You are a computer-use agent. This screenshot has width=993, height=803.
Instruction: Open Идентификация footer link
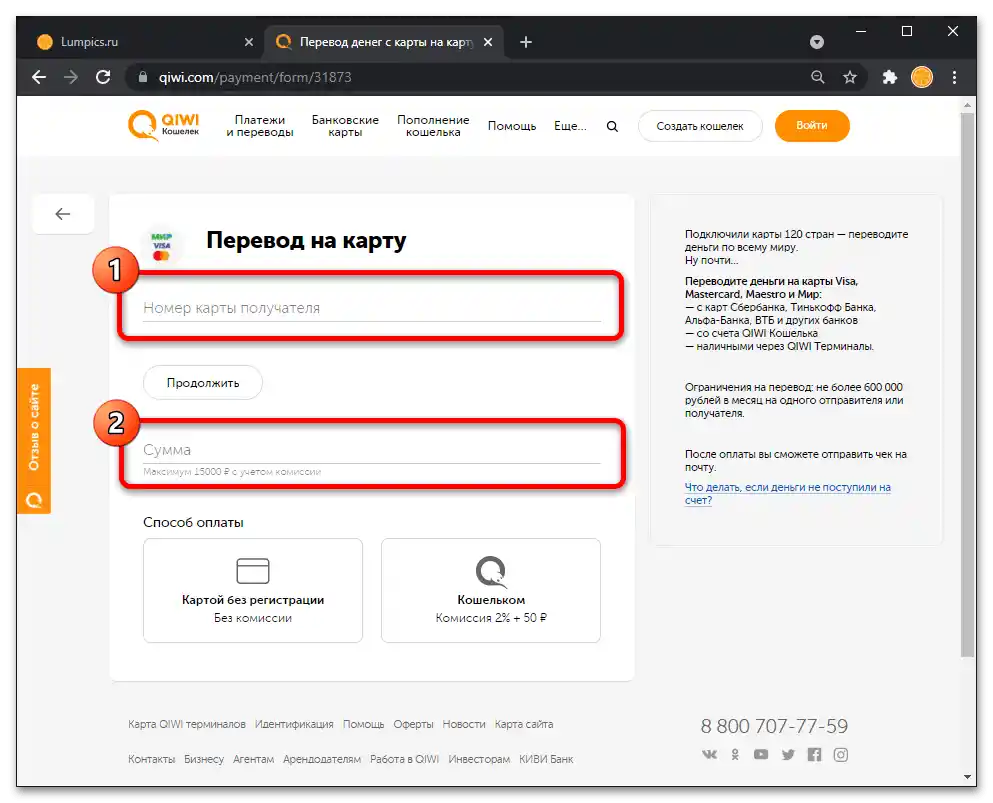294,724
